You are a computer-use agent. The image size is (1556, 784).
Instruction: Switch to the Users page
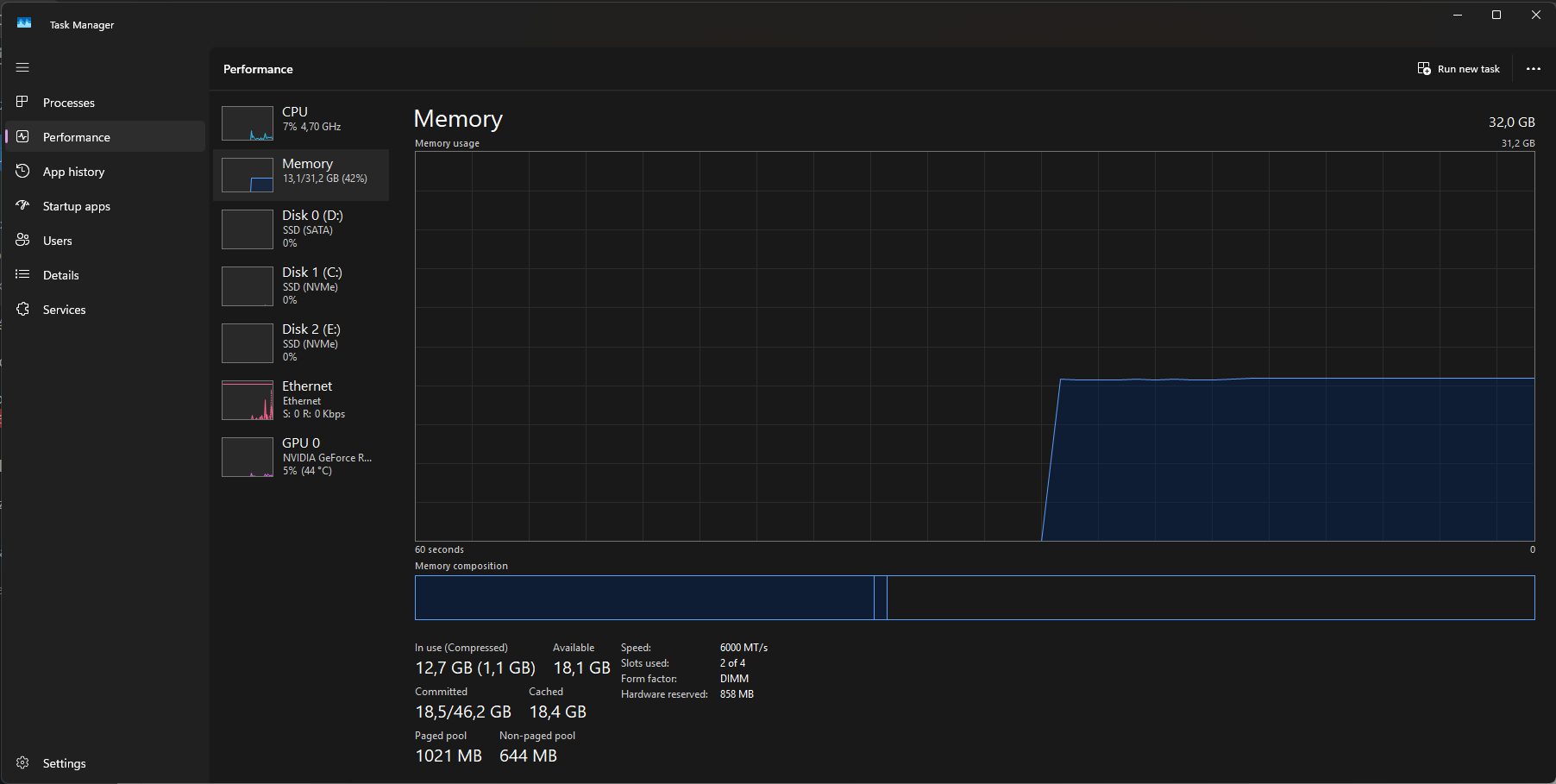pyautogui.click(x=58, y=241)
